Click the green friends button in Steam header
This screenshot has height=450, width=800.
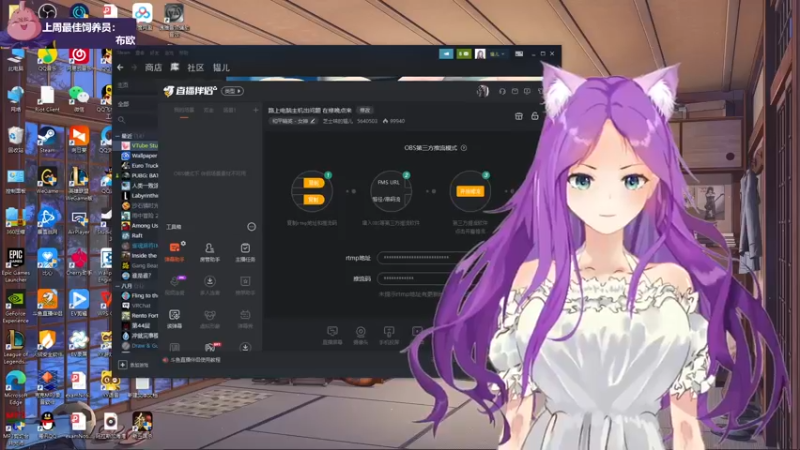(x=464, y=54)
